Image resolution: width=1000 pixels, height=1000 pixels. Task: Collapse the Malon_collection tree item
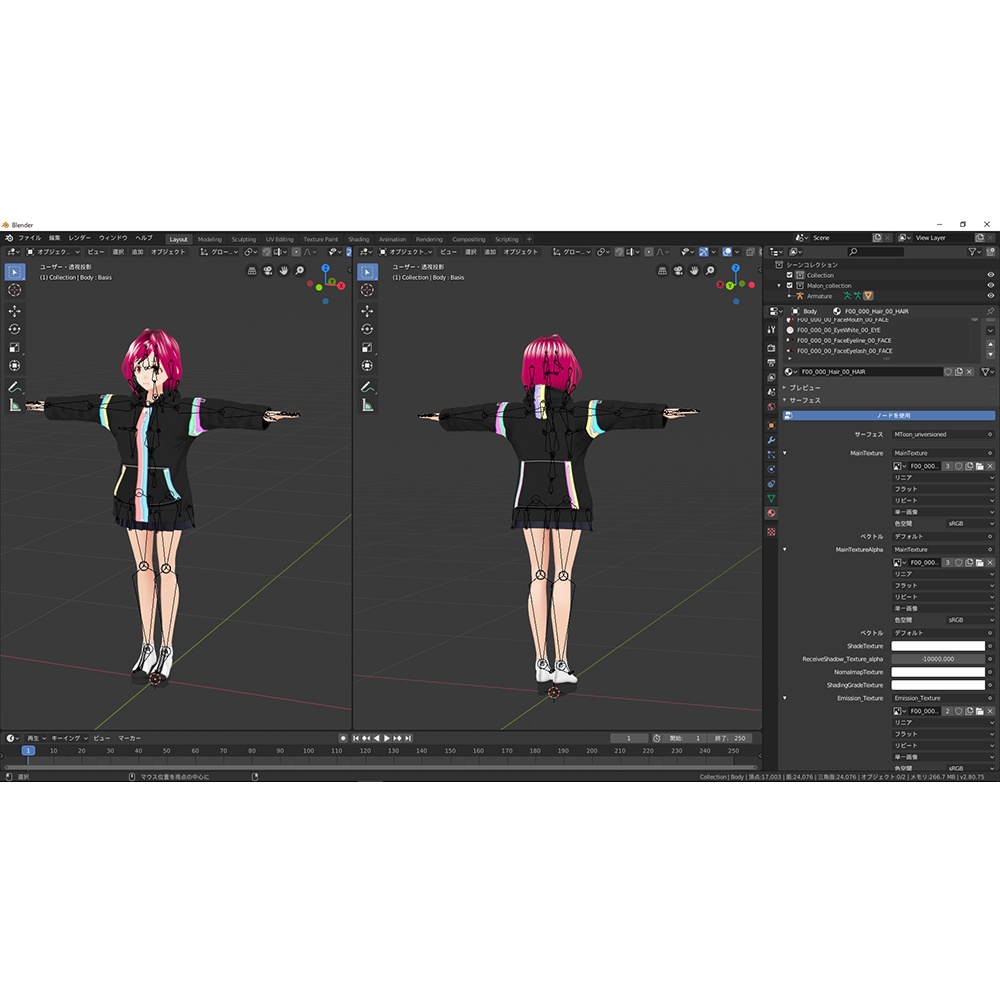tap(779, 285)
